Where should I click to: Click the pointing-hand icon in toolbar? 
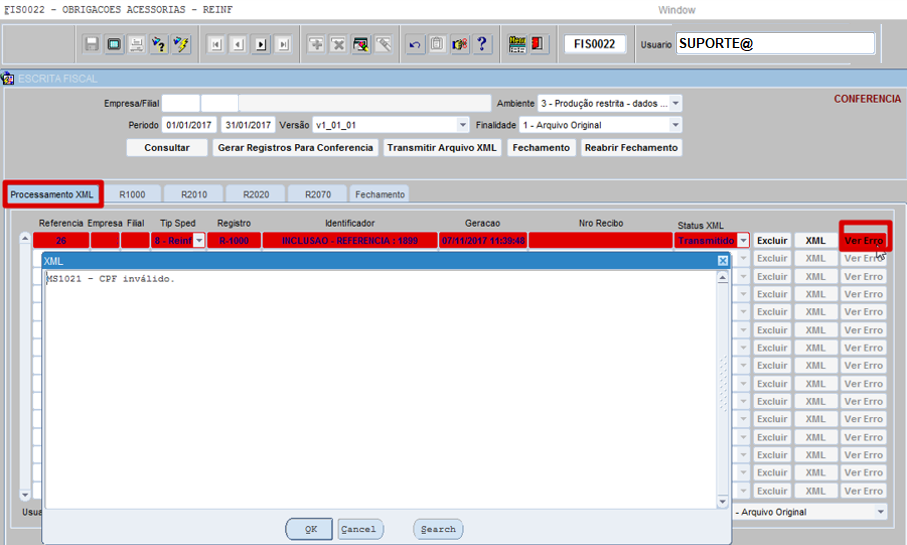pos(460,44)
